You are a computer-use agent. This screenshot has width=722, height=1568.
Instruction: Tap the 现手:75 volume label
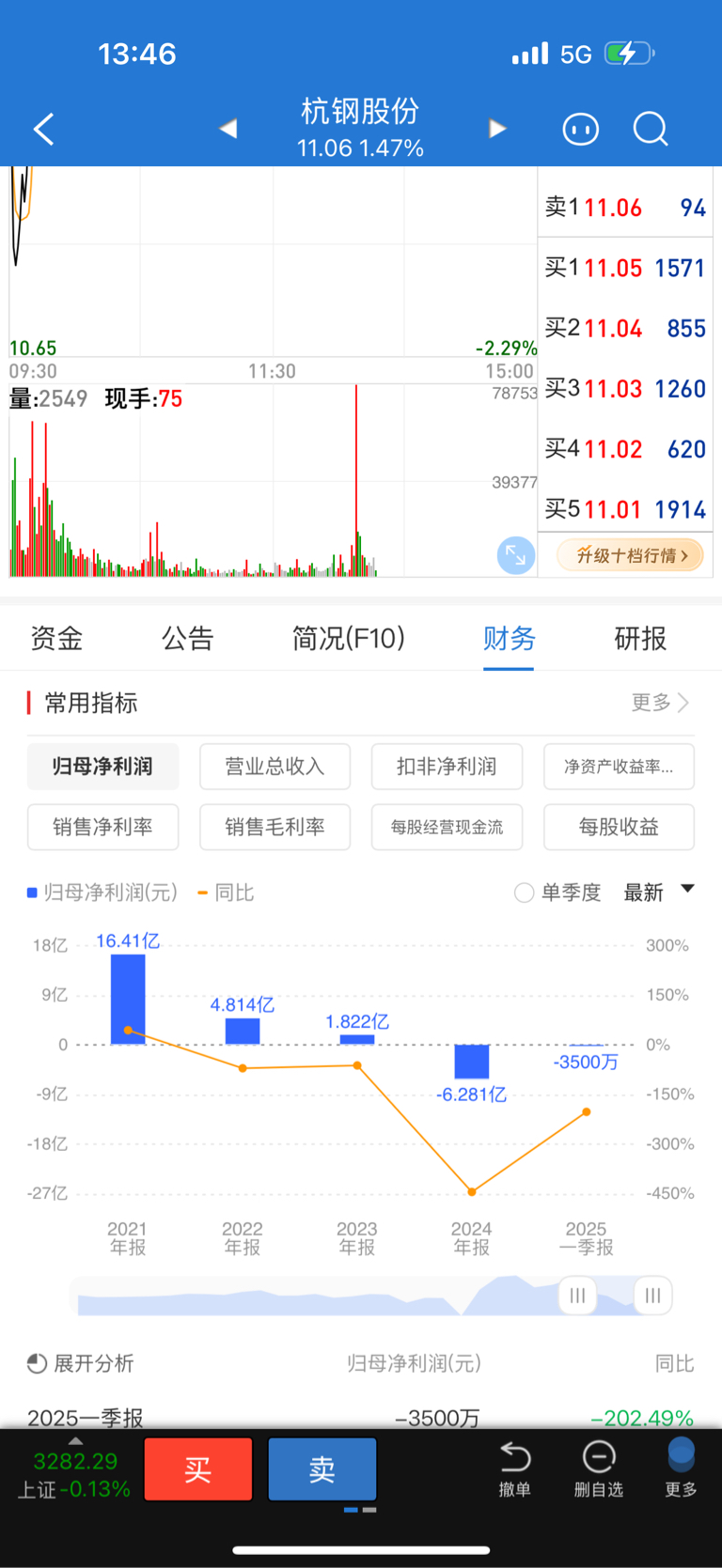coord(144,399)
